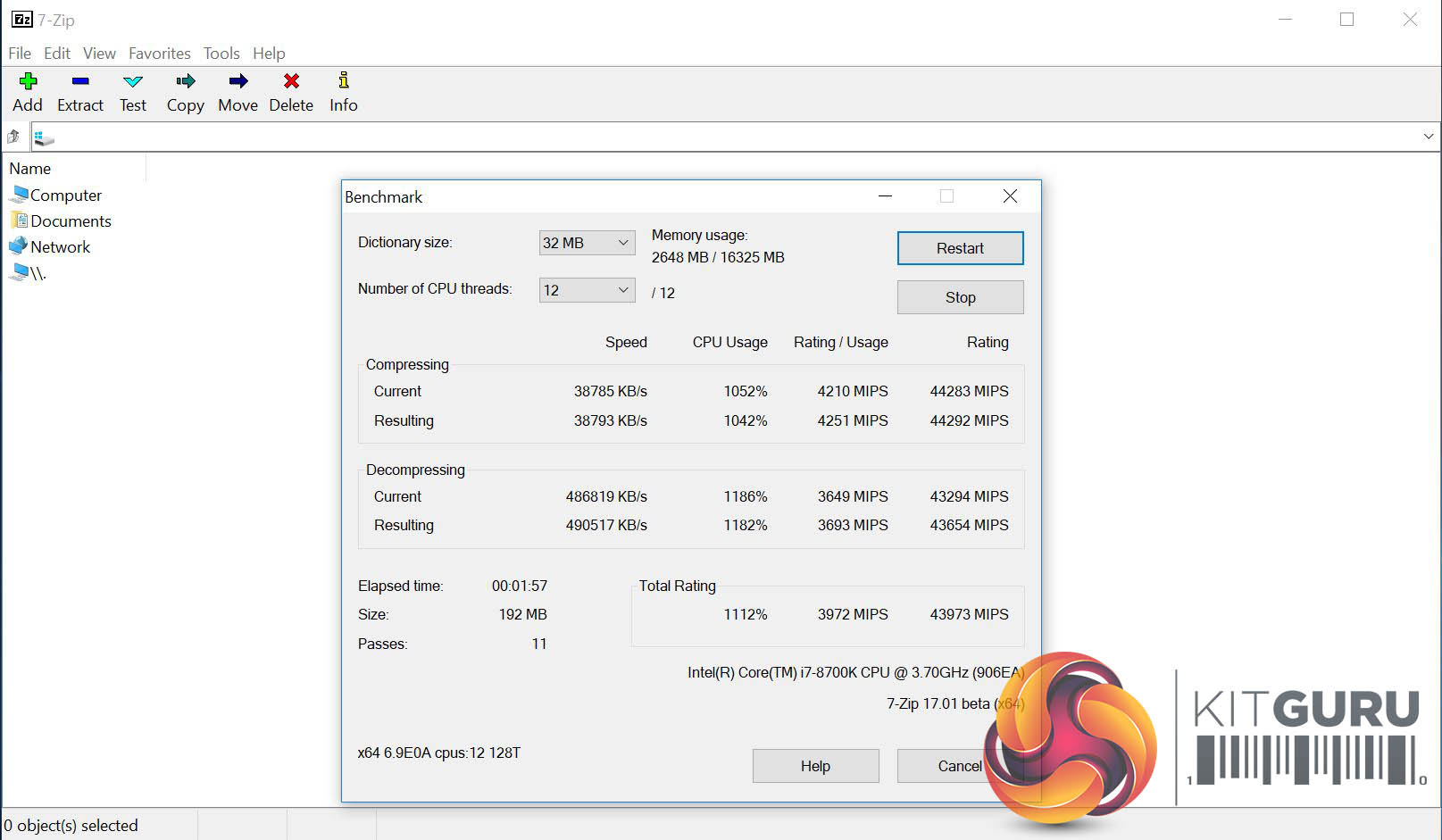
Task: Open the Info toolbar icon
Action: coord(343,81)
